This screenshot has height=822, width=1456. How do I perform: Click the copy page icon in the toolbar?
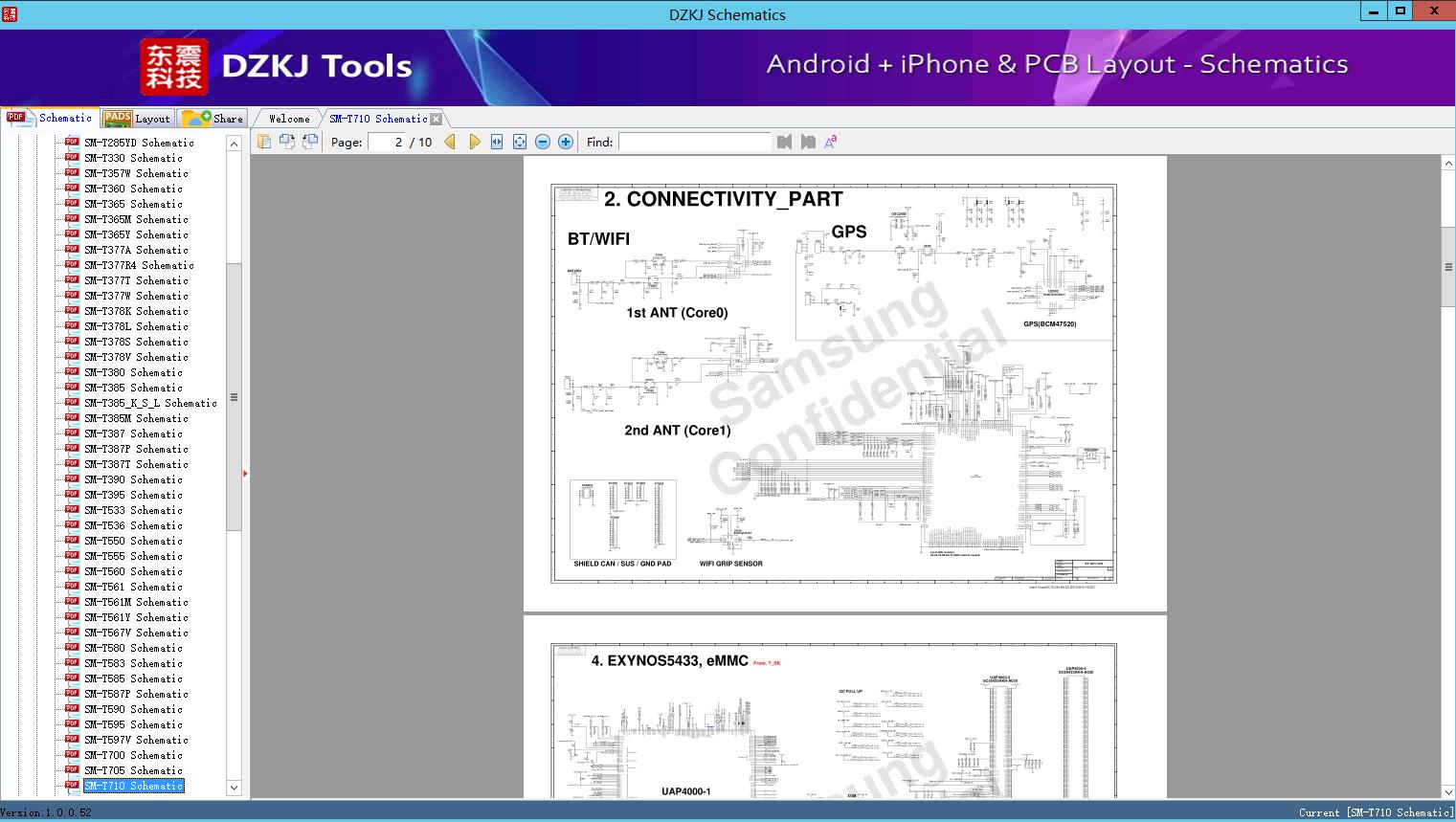264,142
